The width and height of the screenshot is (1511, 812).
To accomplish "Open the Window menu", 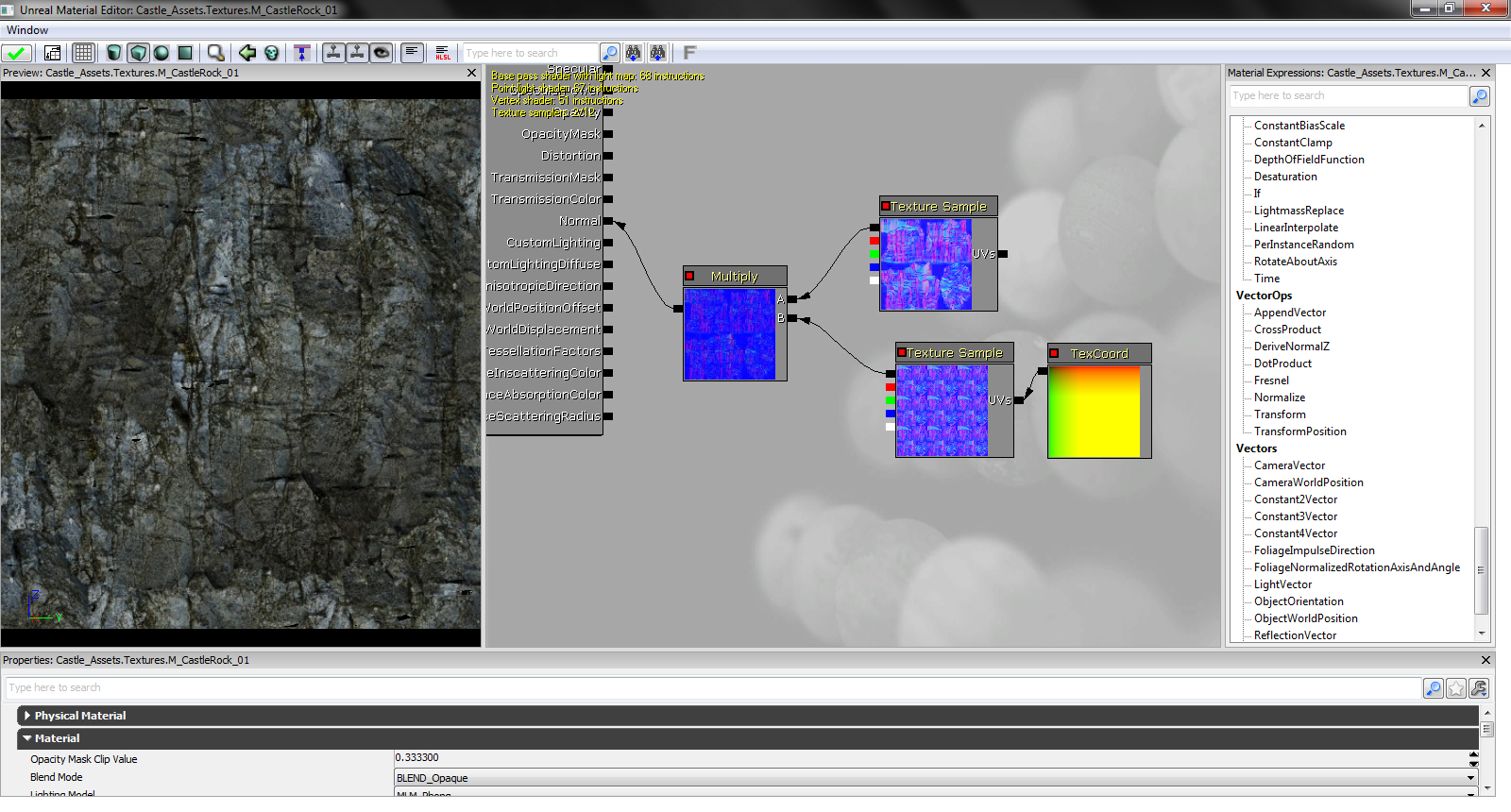I will (27, 30).
